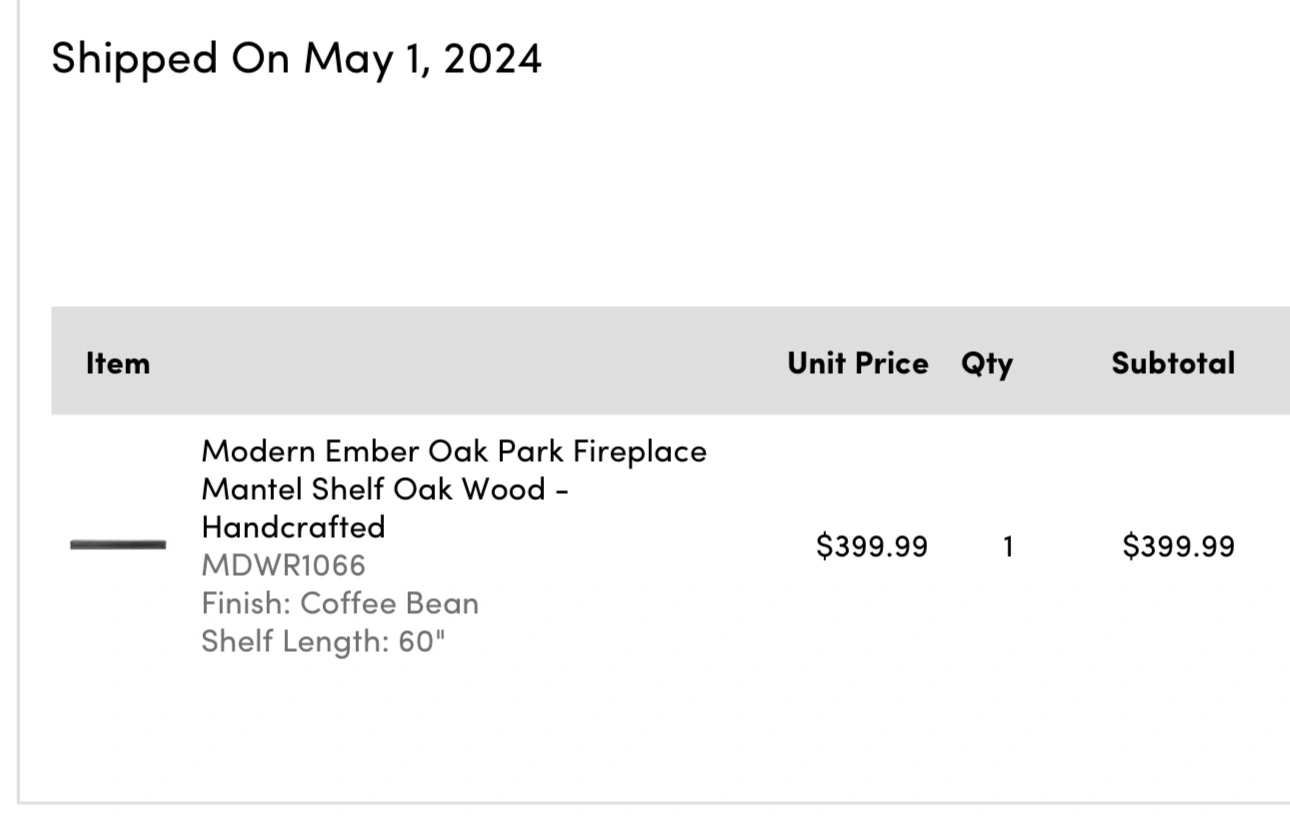The height and width of the screenshot is (823, 1290).
Task: Click the gray table header bar
Action: point(670,361)
